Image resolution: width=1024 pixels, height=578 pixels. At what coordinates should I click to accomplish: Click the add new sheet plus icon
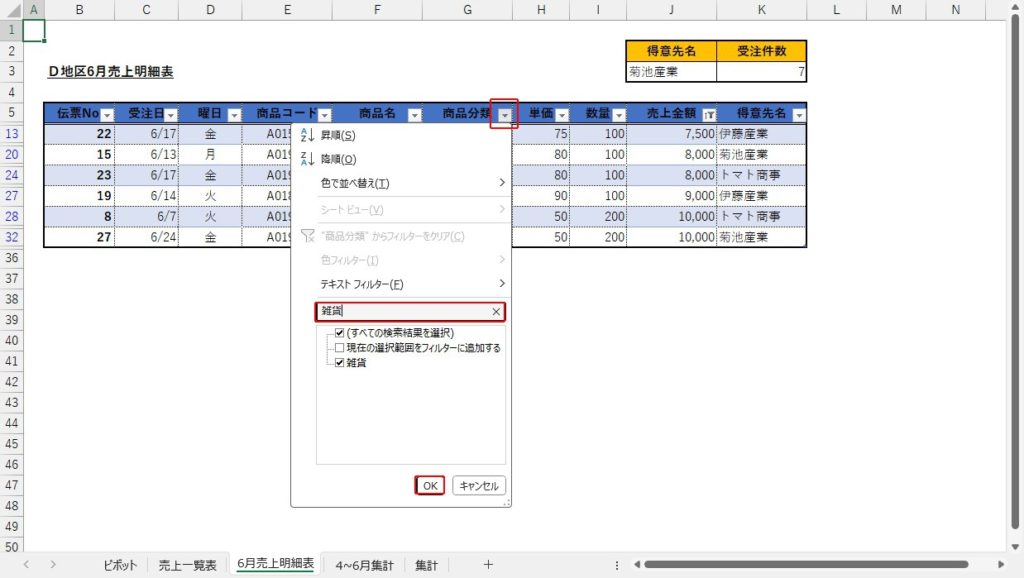[x=488, y=565]
